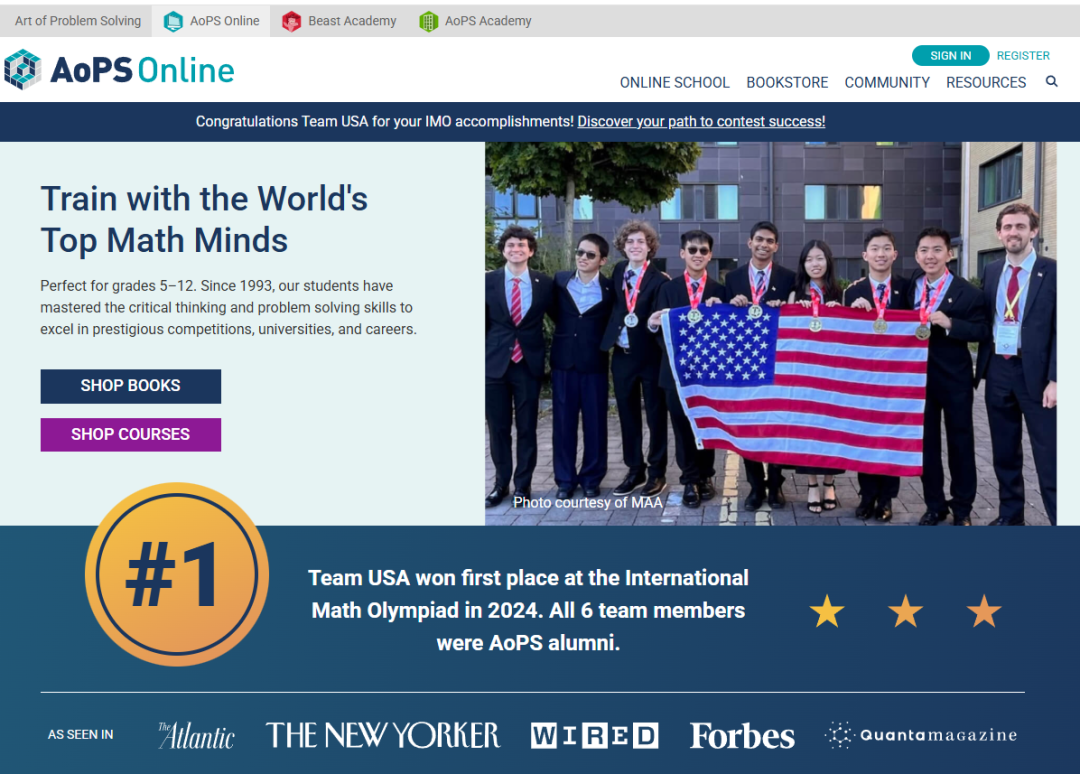The height and width of the screenshot is (774, 1080).
Task: Click the Forbes logo
Action: click(x=742, y=735)
